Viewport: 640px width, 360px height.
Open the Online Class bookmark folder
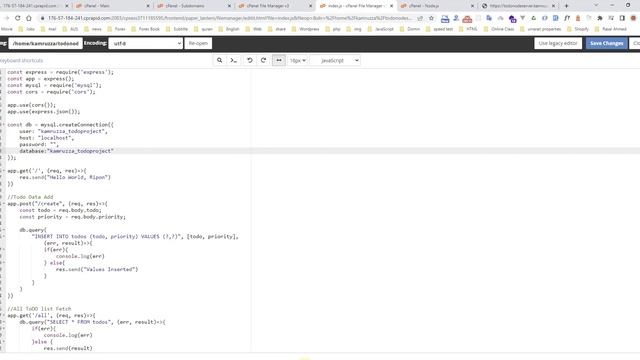[498, 29]
